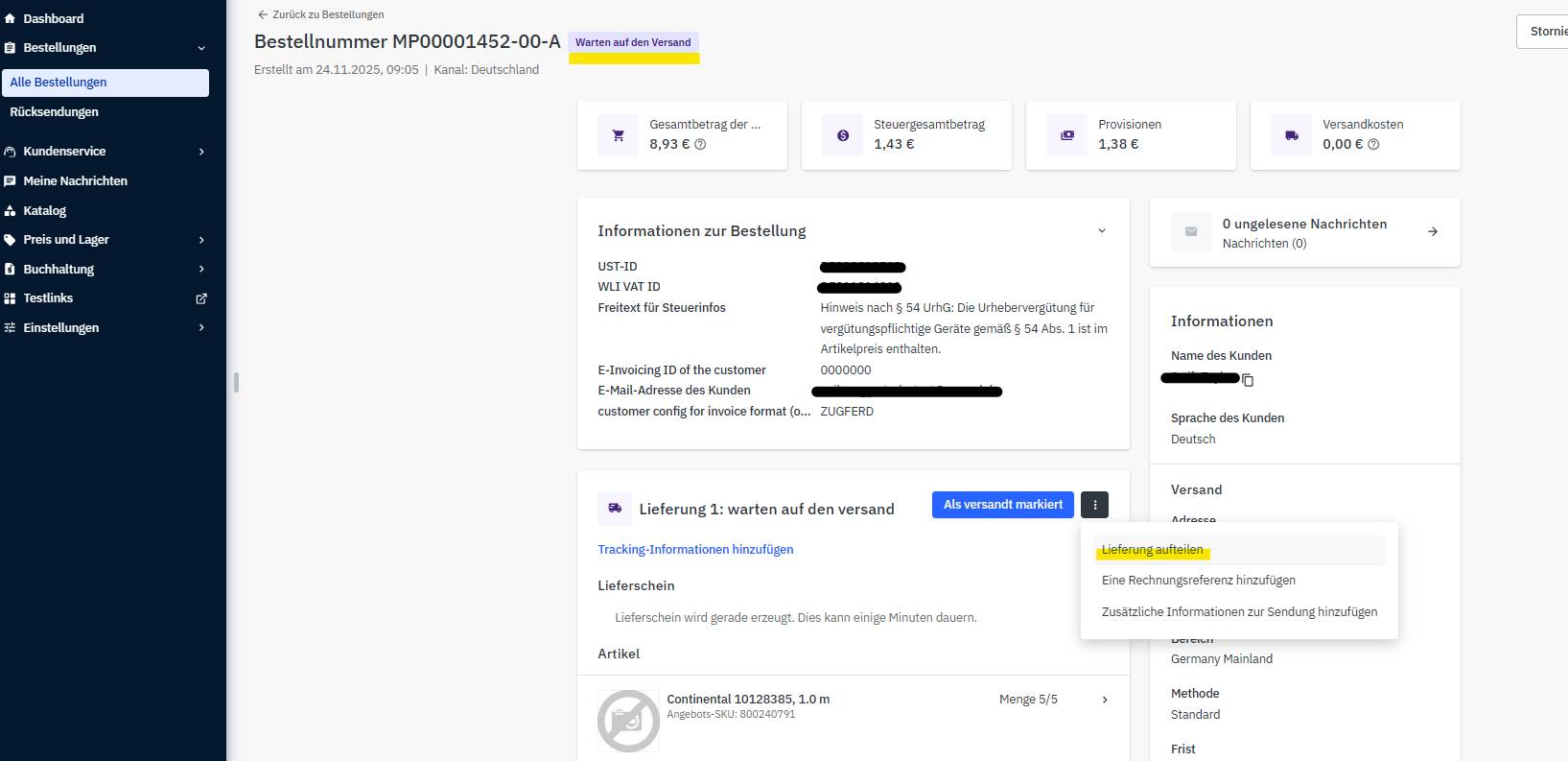The height and width of the screenshot is (761, 1568).
Task: Expand the Buchhaltung sidebar section
Action: coord(201,270)
